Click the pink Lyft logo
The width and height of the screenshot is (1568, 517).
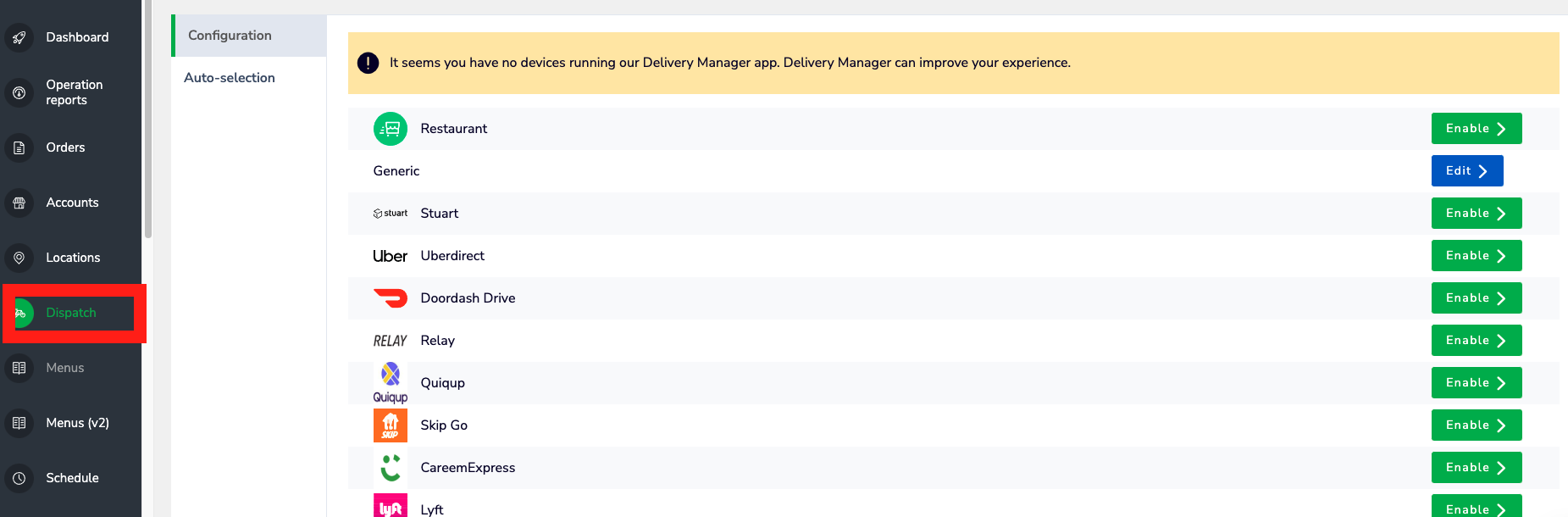pyautogui.click(x=391, y=506)
